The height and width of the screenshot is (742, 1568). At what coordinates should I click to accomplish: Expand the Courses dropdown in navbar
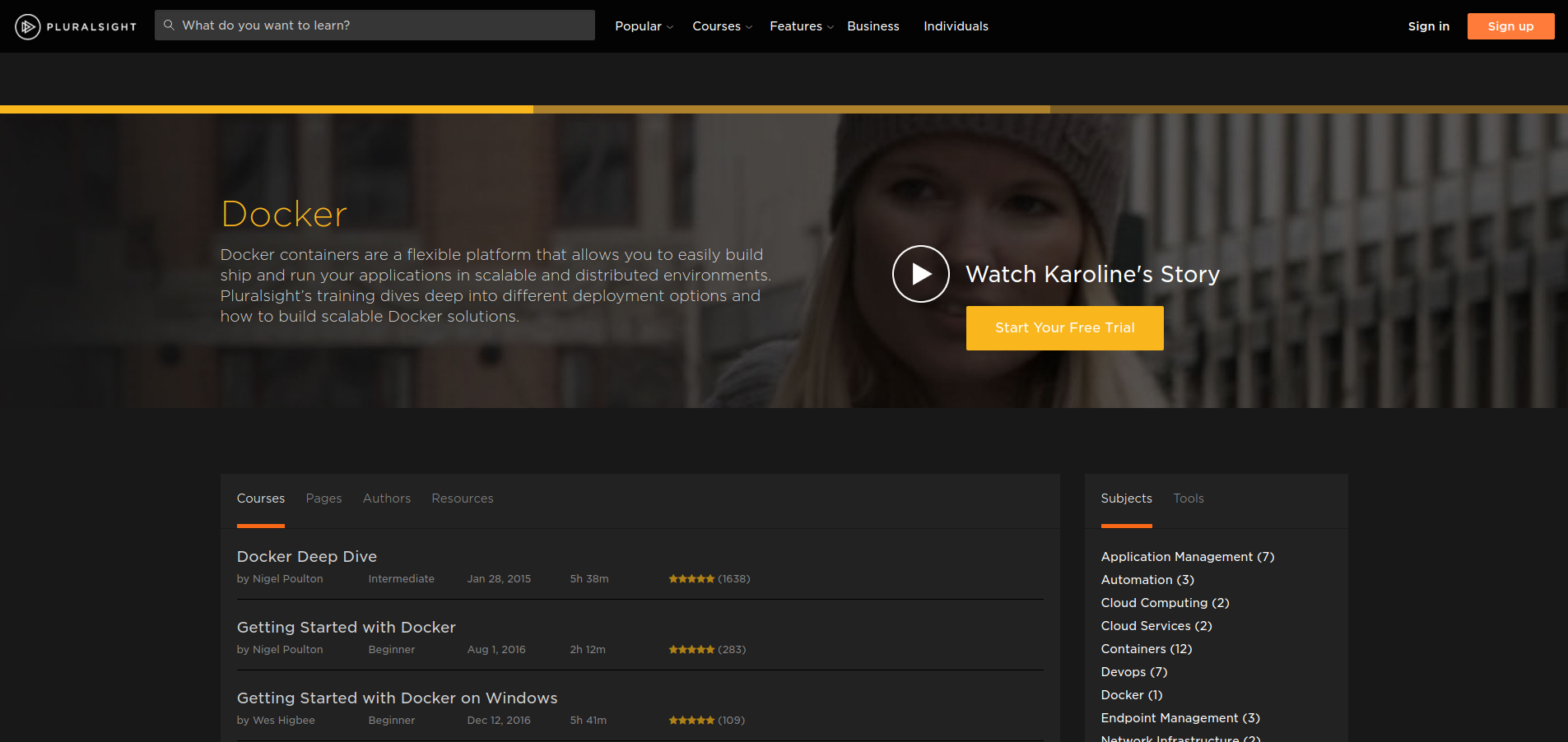tap(722, 26)
